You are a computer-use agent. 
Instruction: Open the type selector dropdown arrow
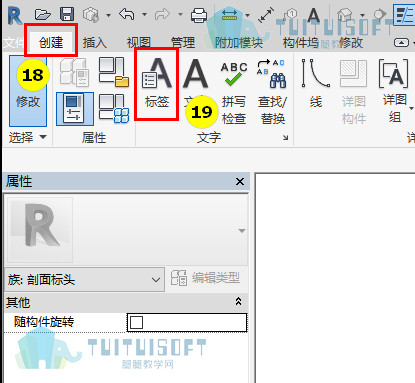pyautogui.click(x=242, y=231)
